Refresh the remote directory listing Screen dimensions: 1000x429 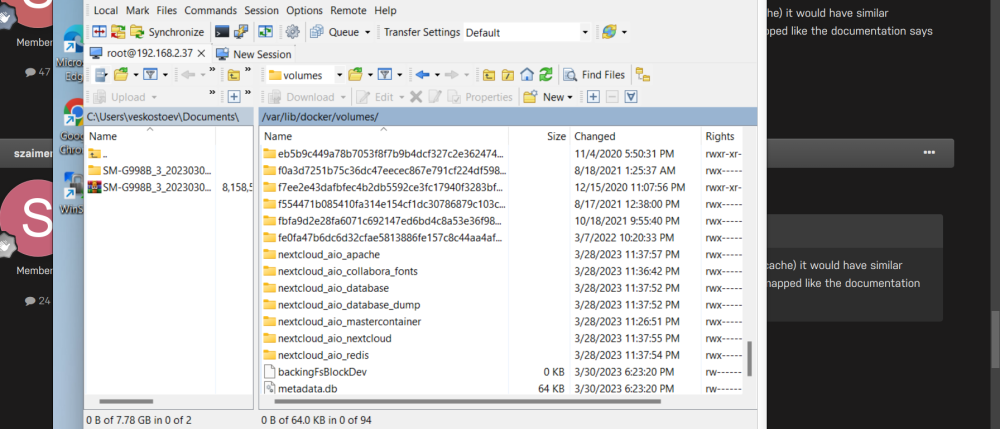(x=545, y=75)
